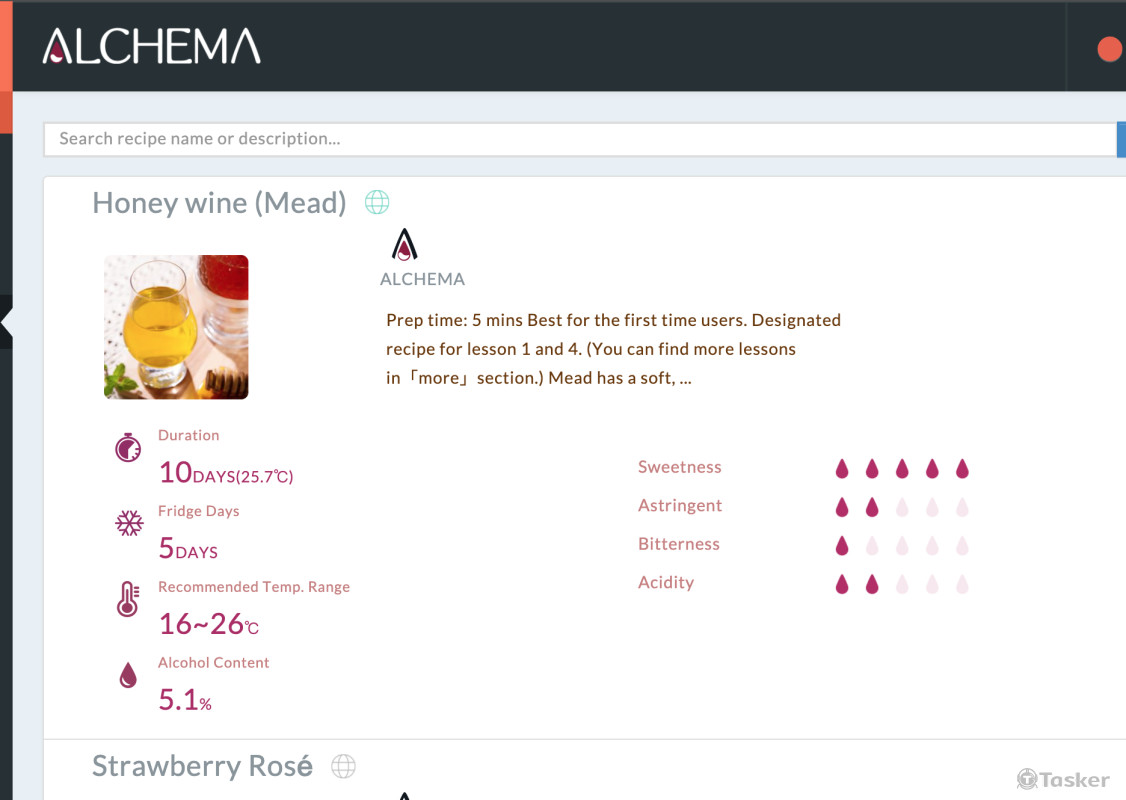Click the ALCHEMA author name link
The width and height of the screenshot is (1126, 800).
[422, 279]
